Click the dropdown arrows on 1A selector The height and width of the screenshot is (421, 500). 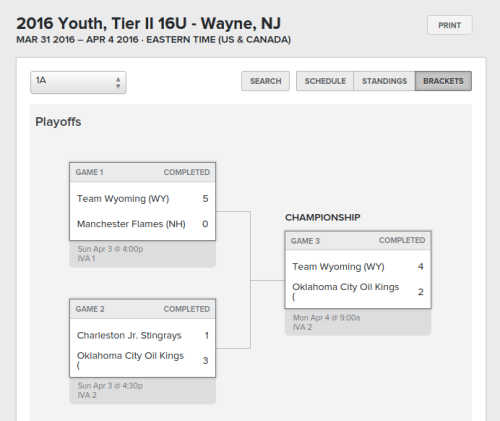click(x=118, y=83)
